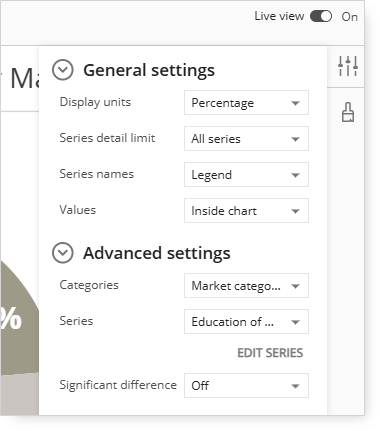Click the Categories label
The image size is (380, 431).
(89, 285)
